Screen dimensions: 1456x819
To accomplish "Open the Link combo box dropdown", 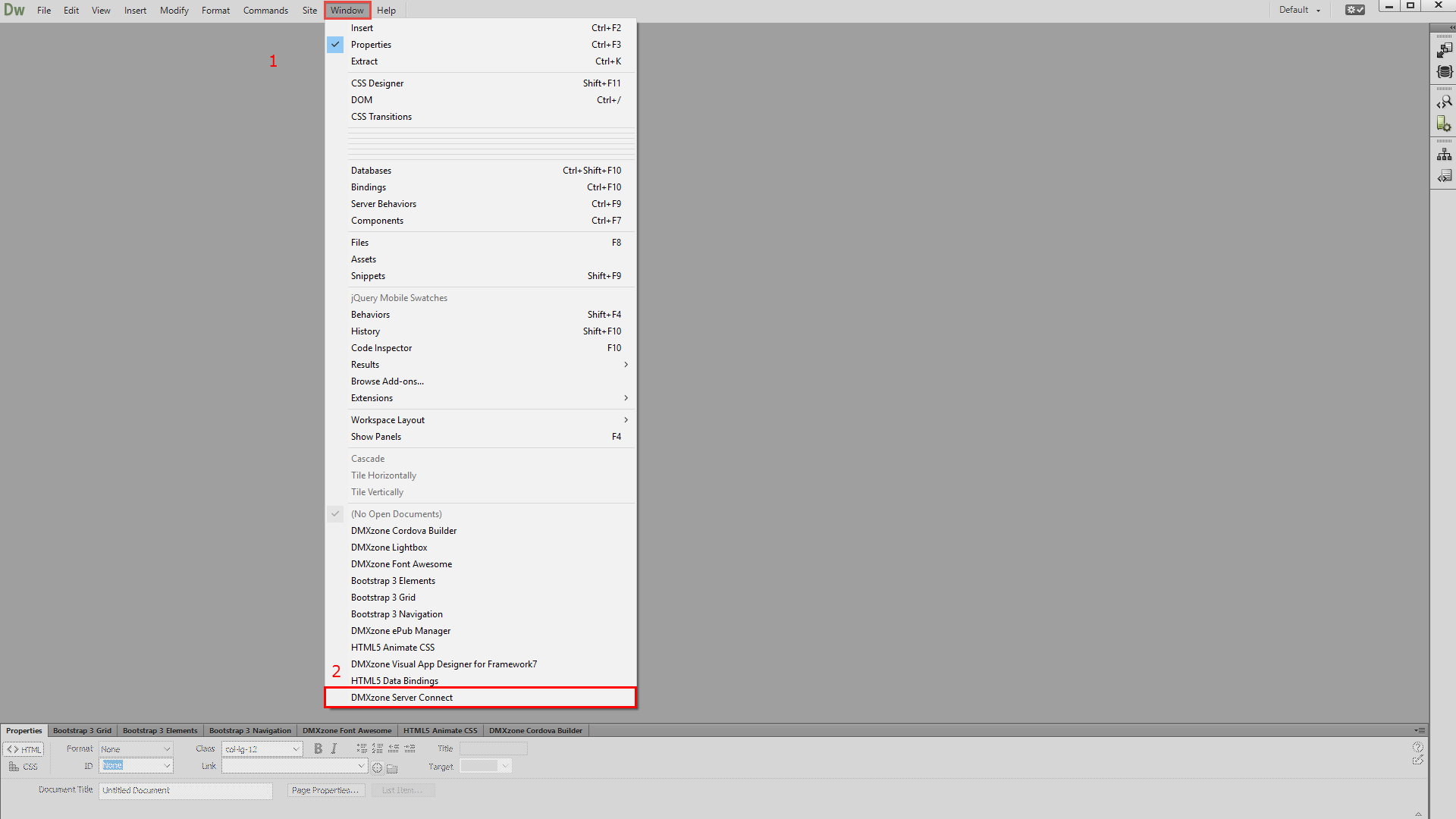I will pos(361,766).
